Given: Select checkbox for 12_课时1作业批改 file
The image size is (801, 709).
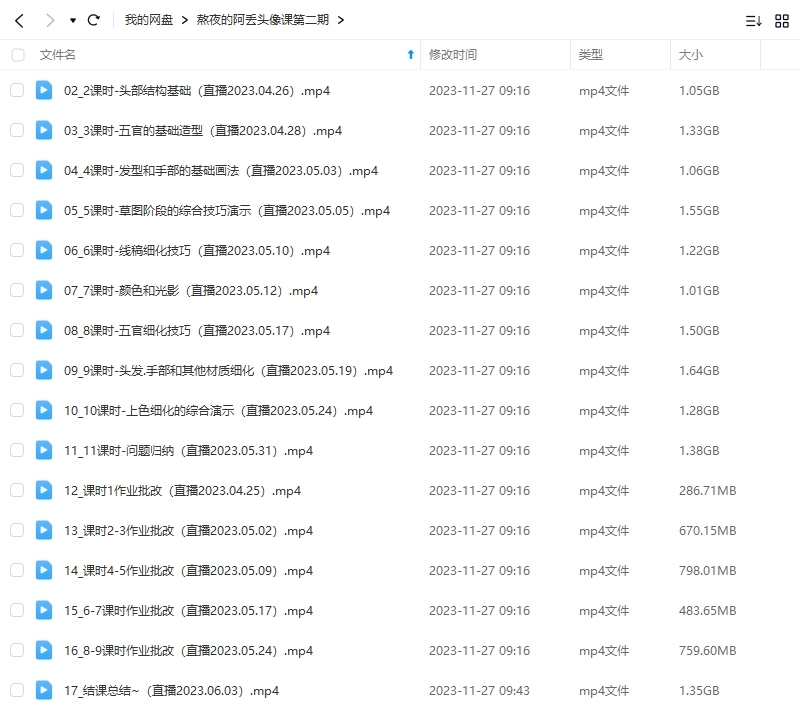Looking at the screenshot, I should [x=17, y=490].
